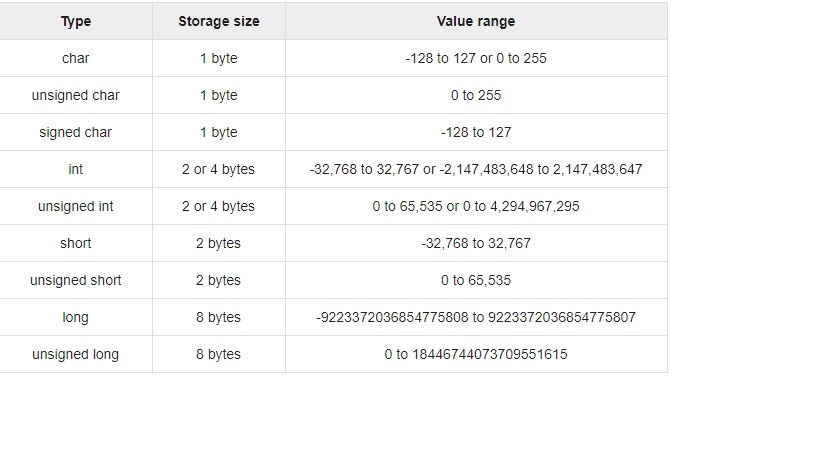Select value range '0 to 65,535' for unsigned short

tap(476, 280)
